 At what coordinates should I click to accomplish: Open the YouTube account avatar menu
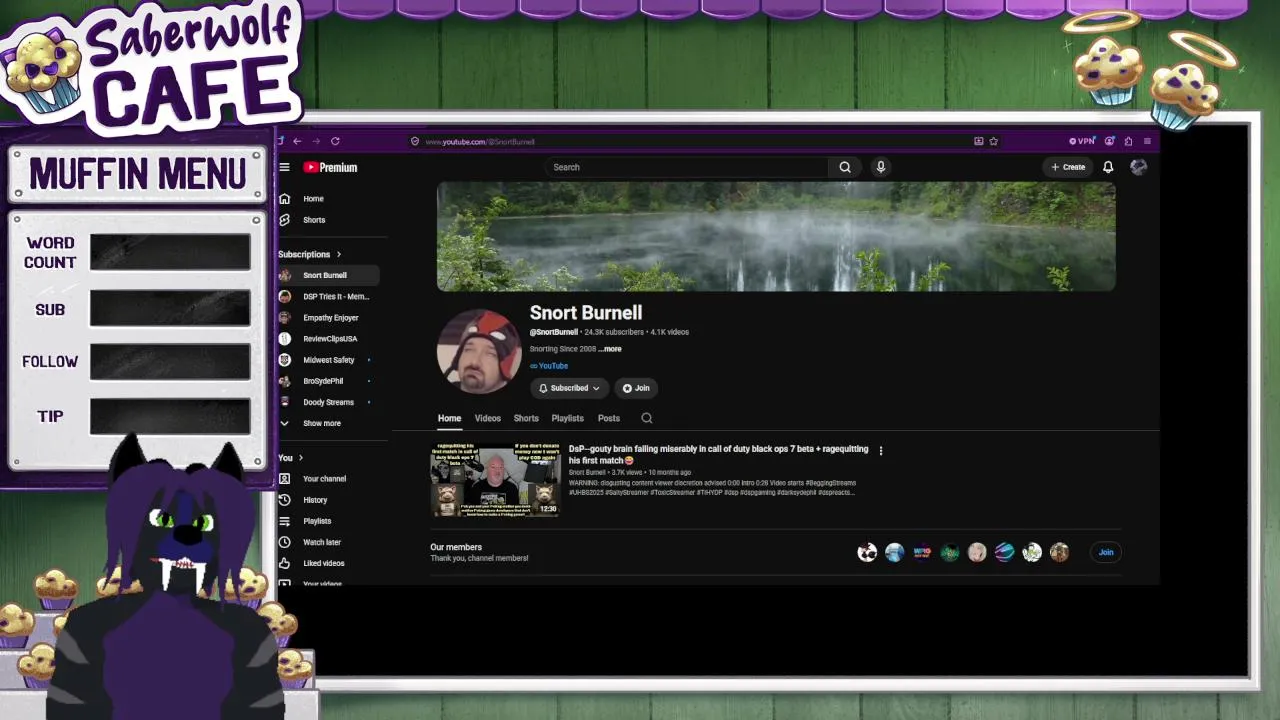pyautogui.click(x=1138, y=167)
